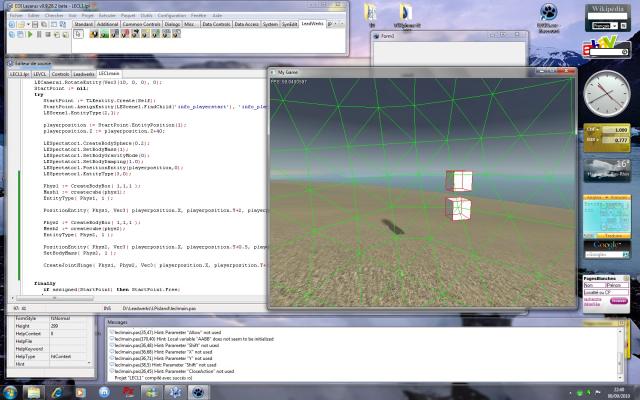Image resolution: width=640 pixels, height=400 pixels.
Task: Pick the fourth Leadwerks component with red icon
Action: tap(125, 34)
